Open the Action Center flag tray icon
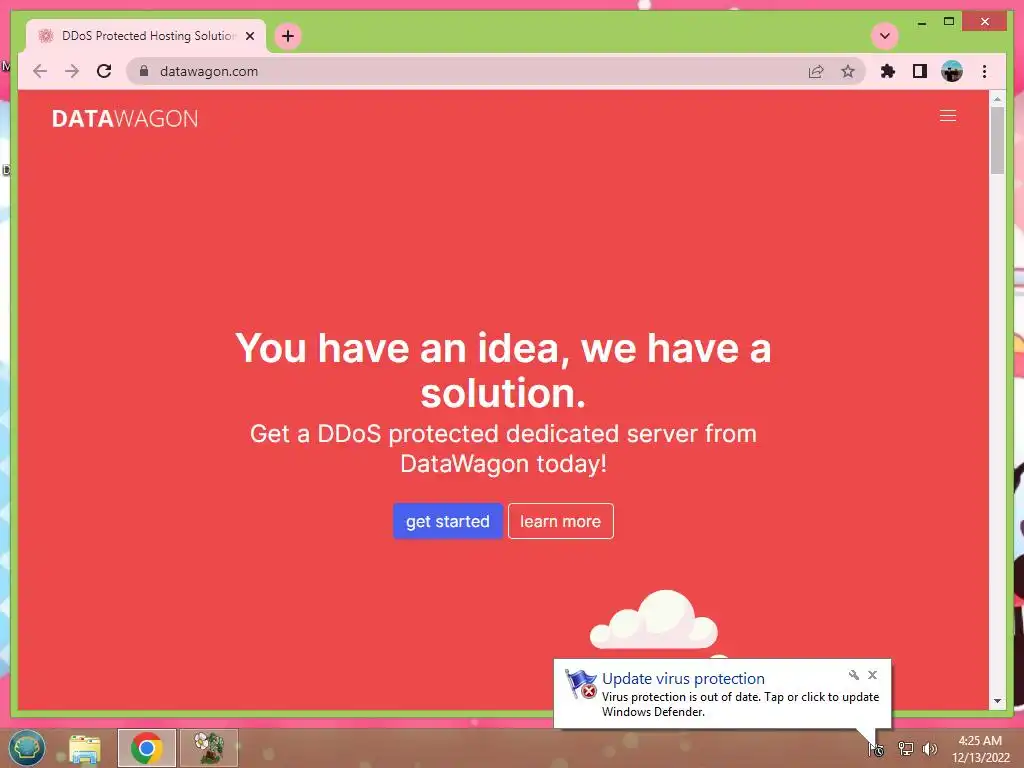Viewport: 1024px width, 768px height. pos(876,749)
